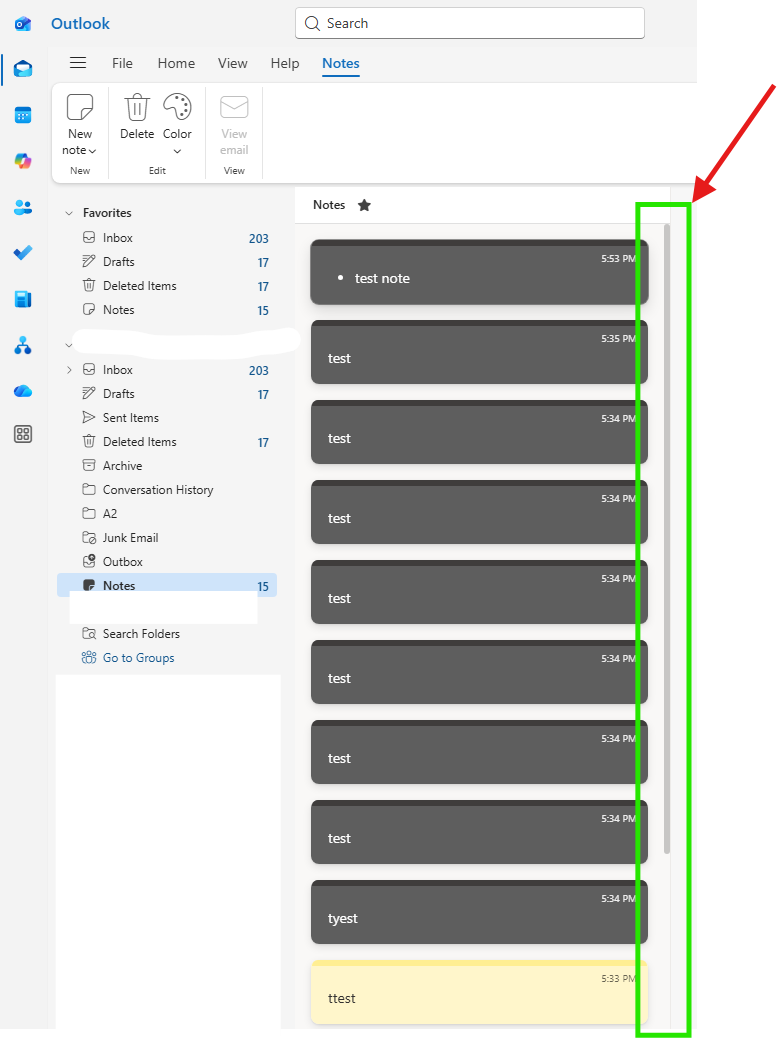Open the Word app icon in sidebar
The width and height of the screenshot is (777, 1038).
23,299
